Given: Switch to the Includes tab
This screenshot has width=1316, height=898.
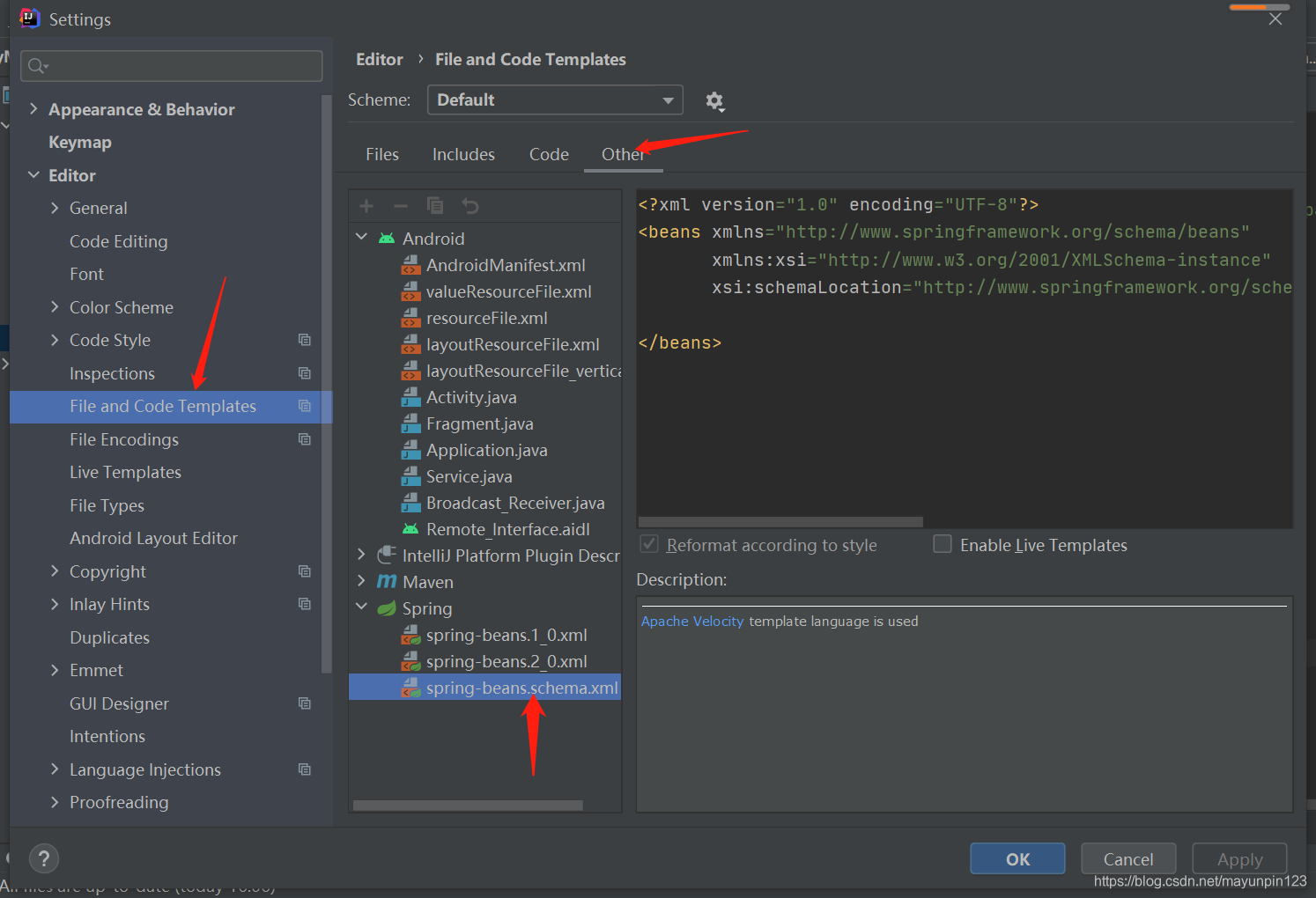Looking at the screenshot, I should [x=463, y=153].
